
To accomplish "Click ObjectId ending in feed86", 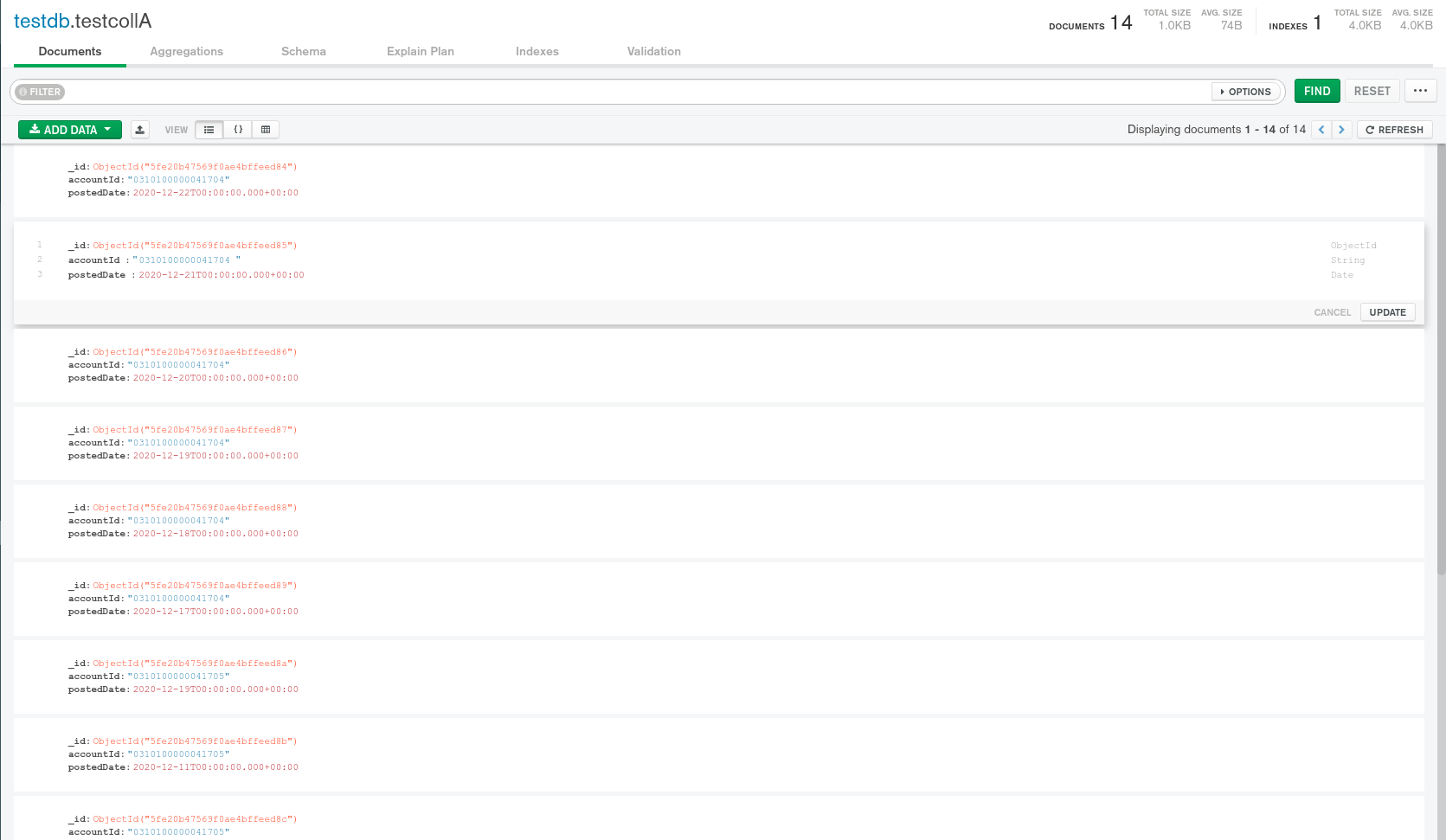I will point(195,352).
